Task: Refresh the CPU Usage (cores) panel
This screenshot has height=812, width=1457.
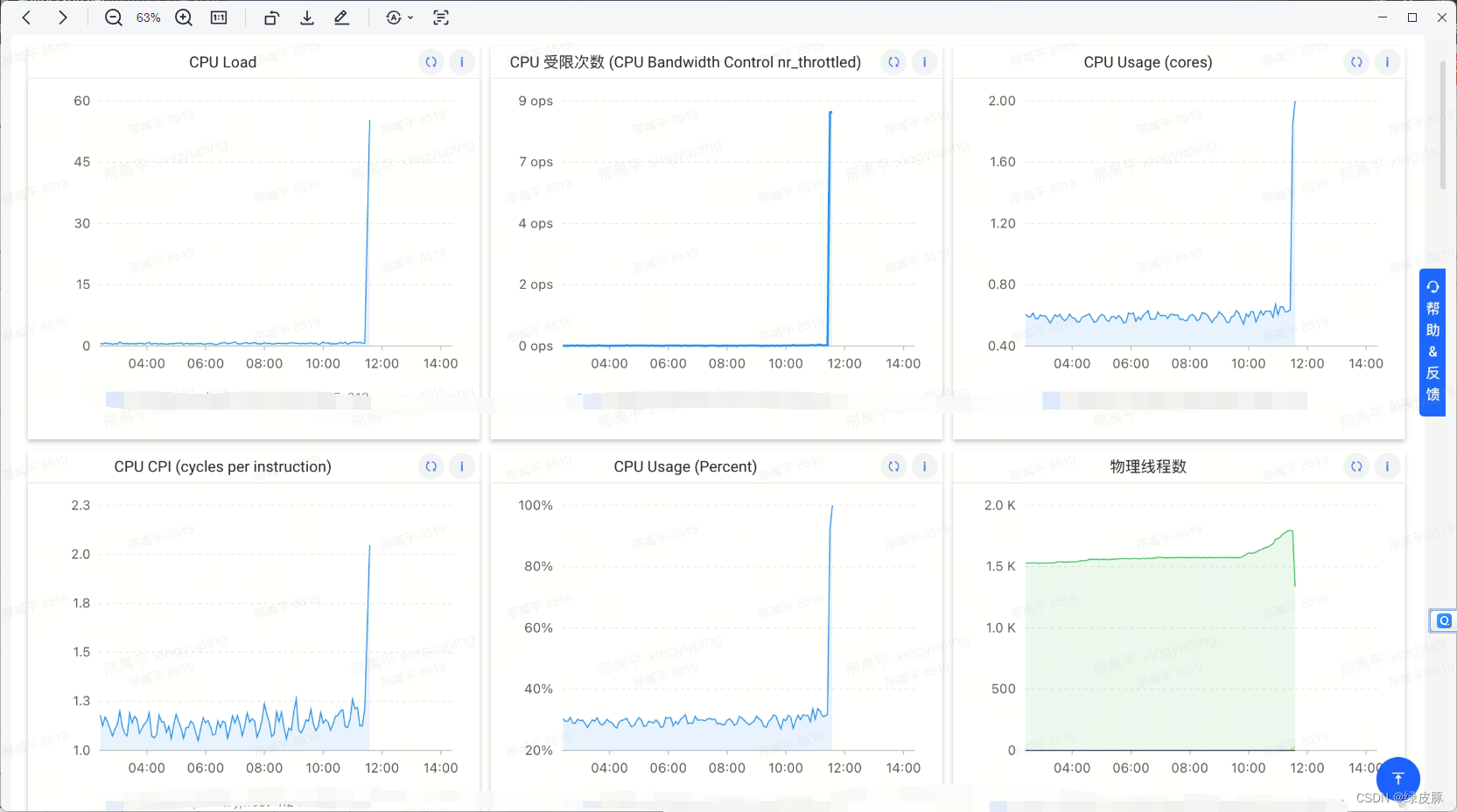Action: click(1356, 62)
